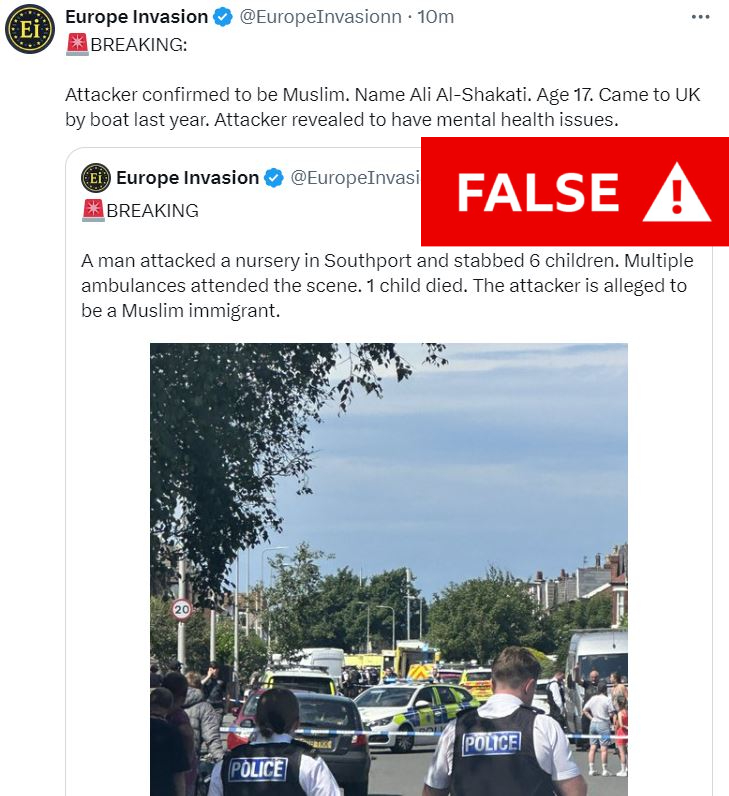Open the quoted tweet text about Southport nursery
Image resolution: width=729 pixels, height=796 pixels.
click(x=387, y=285)
